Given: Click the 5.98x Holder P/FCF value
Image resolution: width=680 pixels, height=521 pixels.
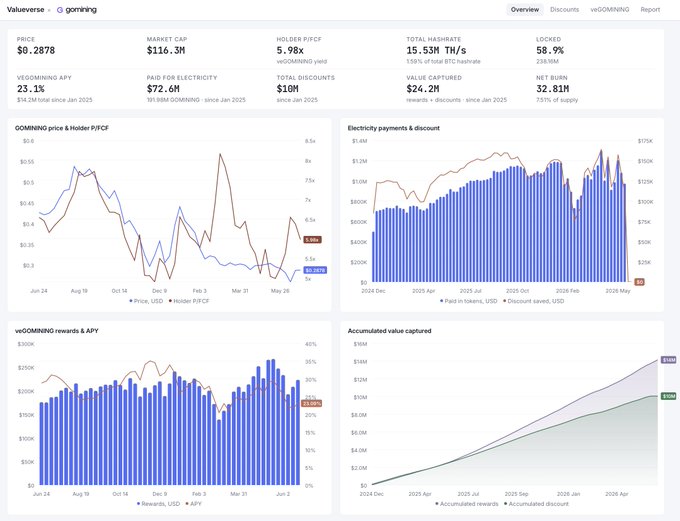Looking at the screenshot, I should click(x=290, y=51).
